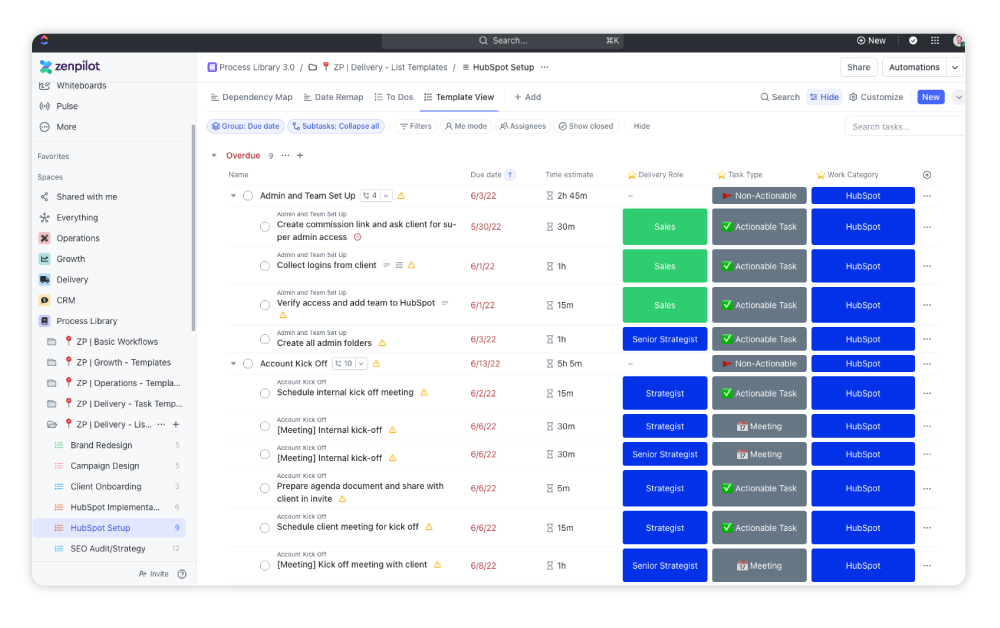Open the chevron beside the blue New button
The width and height of the screenshot is (1000, 628).
coord(958,97)
